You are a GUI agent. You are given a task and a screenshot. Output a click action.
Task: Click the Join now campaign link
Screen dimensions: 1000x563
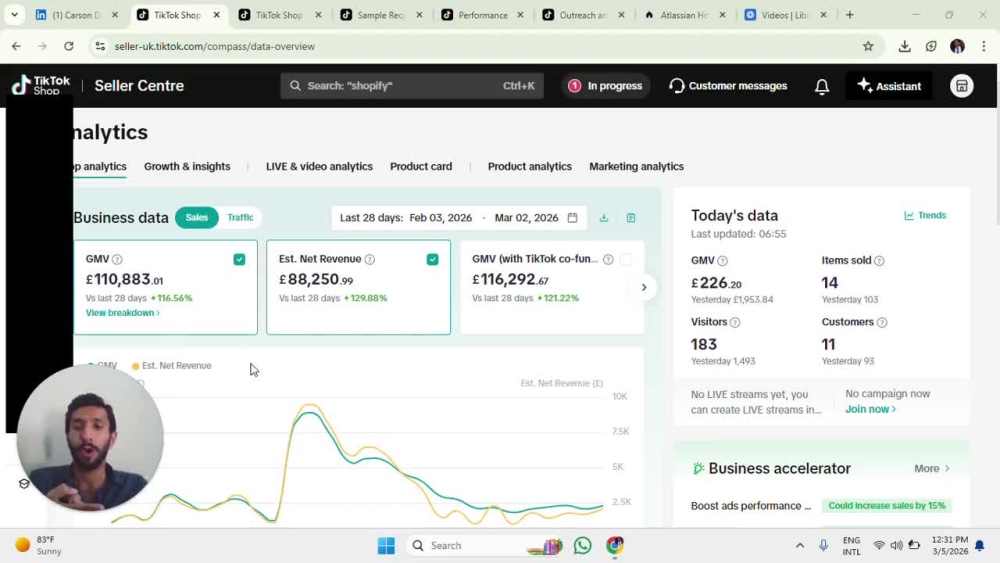(871, 409)
